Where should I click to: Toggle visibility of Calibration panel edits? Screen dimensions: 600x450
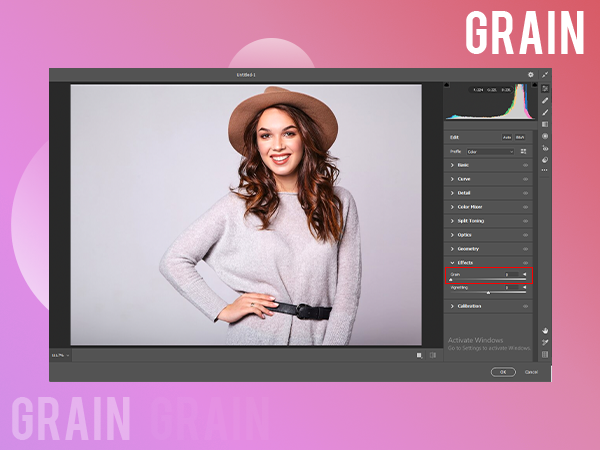coord(525,306)
